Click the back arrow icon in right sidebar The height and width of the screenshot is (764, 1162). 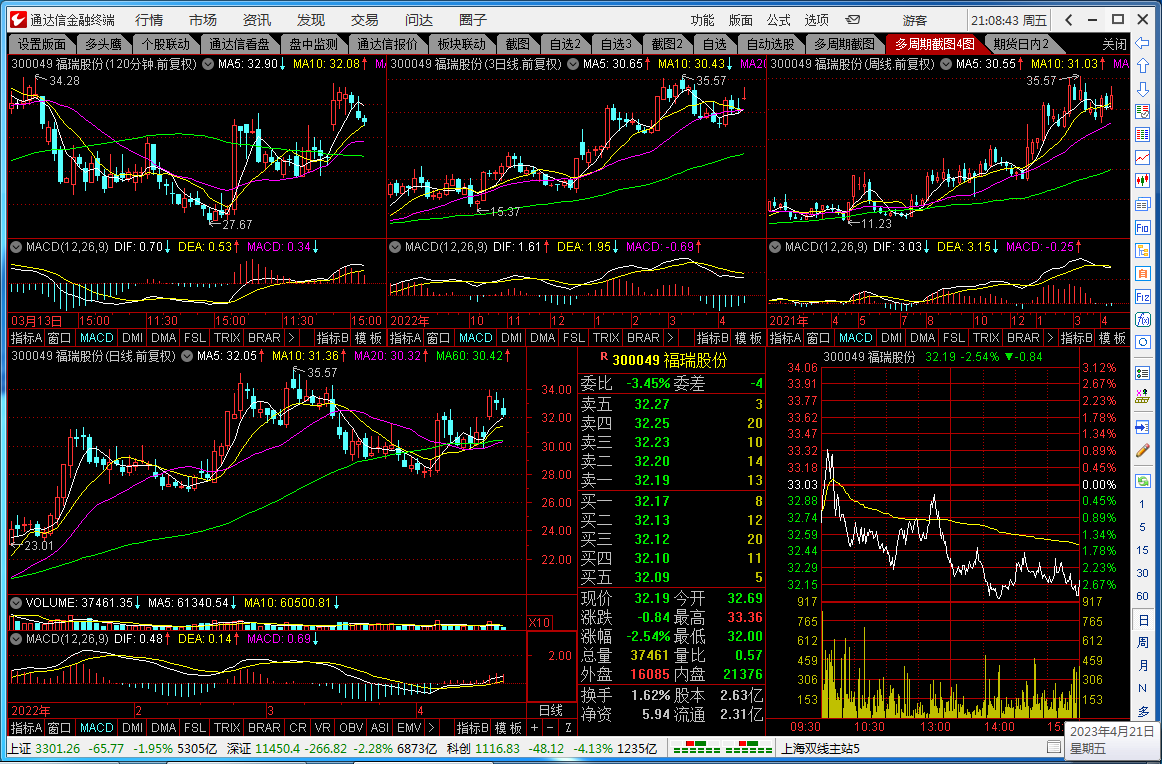(1143, 43)
